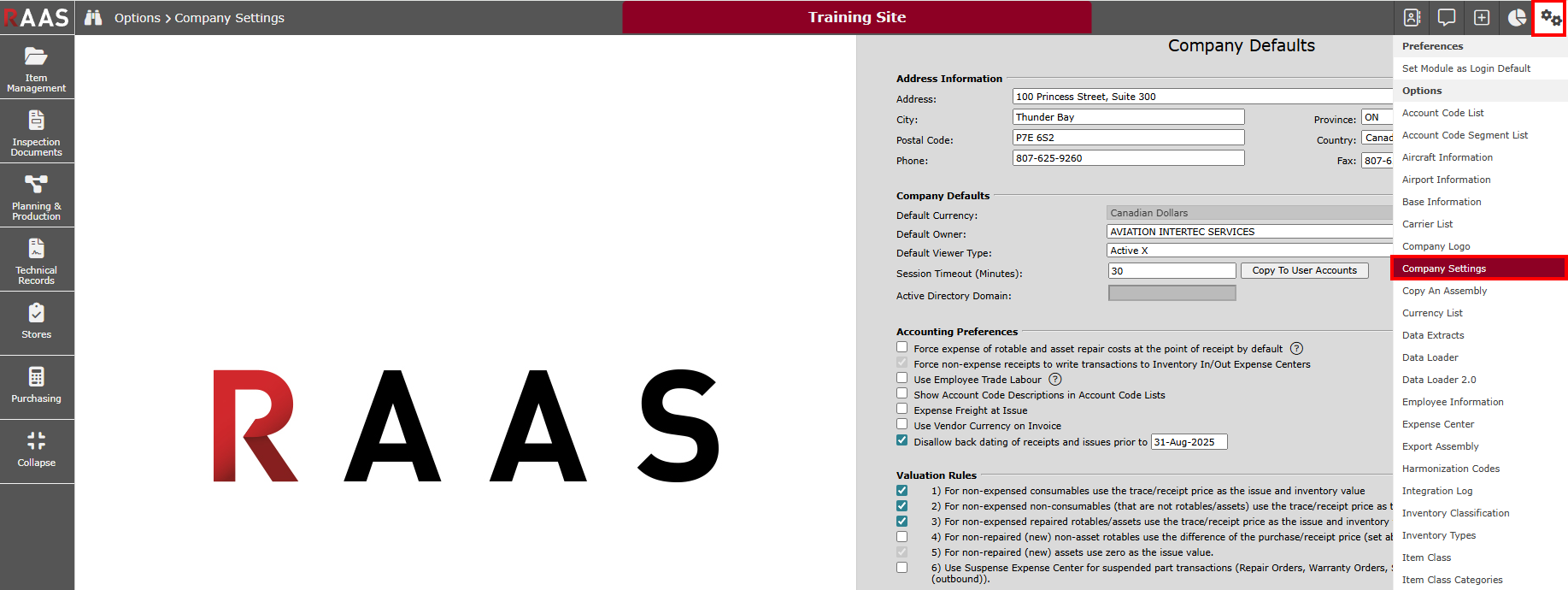Click help icon beside Employee Trade Labour
Viewport: 1568px width, 590px height.
(x=1055, y=380)
